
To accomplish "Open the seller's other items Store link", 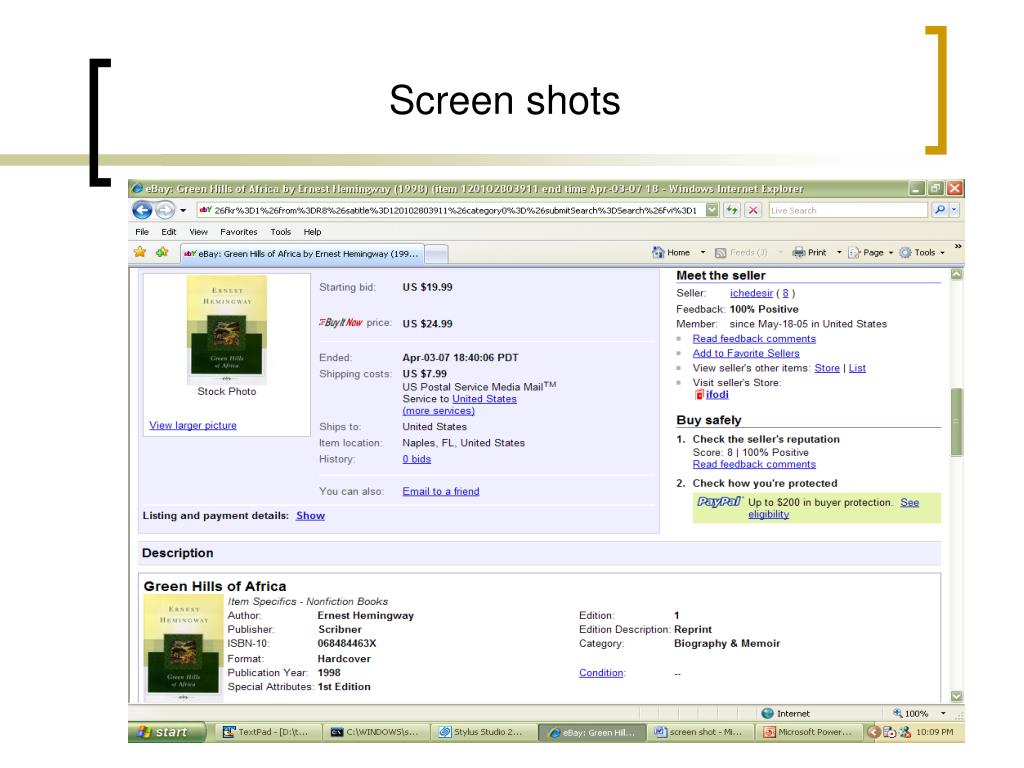I will pyautogui.click(x=827, y=368).
